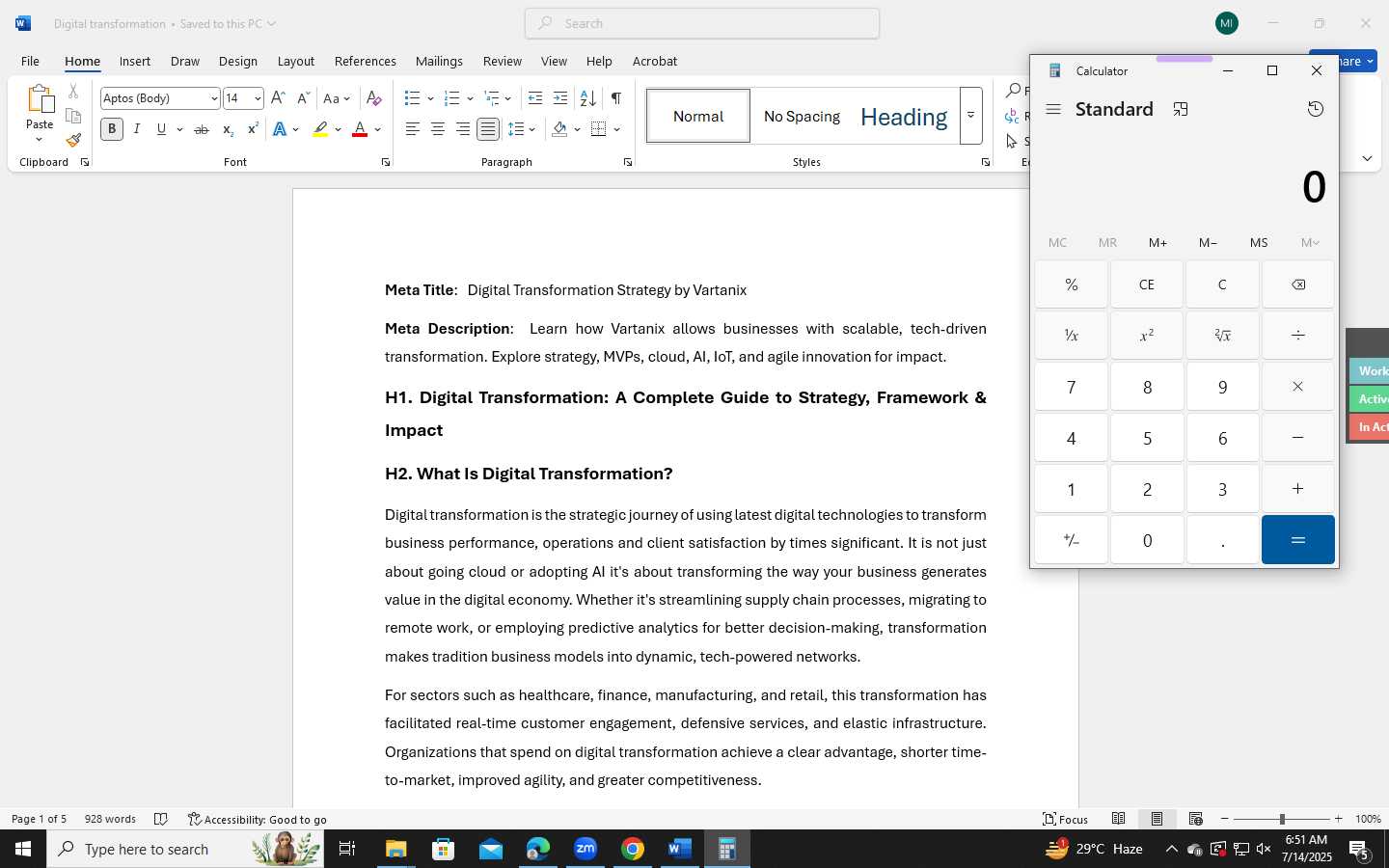Switch to Design tab
1389x868 pixels.
click(x=237, y=61)
